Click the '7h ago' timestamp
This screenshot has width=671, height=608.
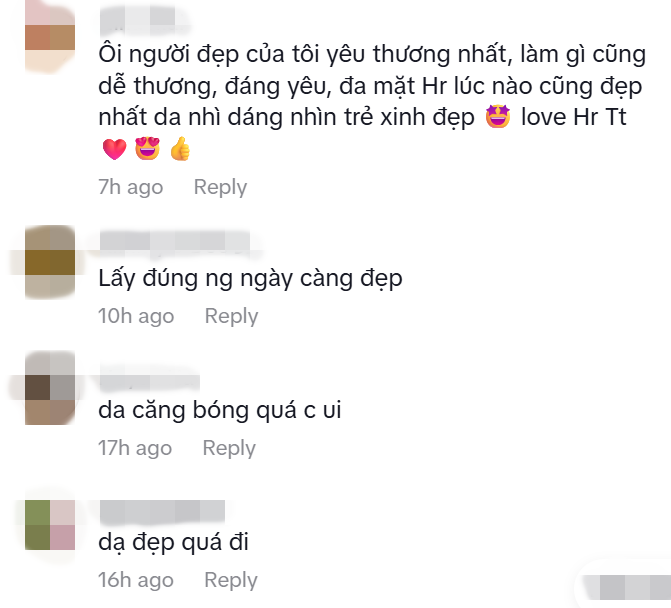pos(131,187)
